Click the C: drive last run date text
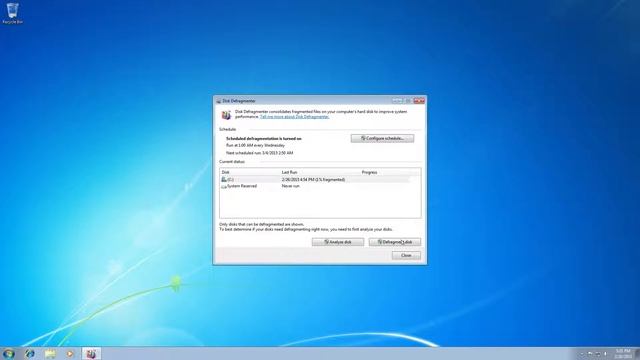 tap(313, 180)
